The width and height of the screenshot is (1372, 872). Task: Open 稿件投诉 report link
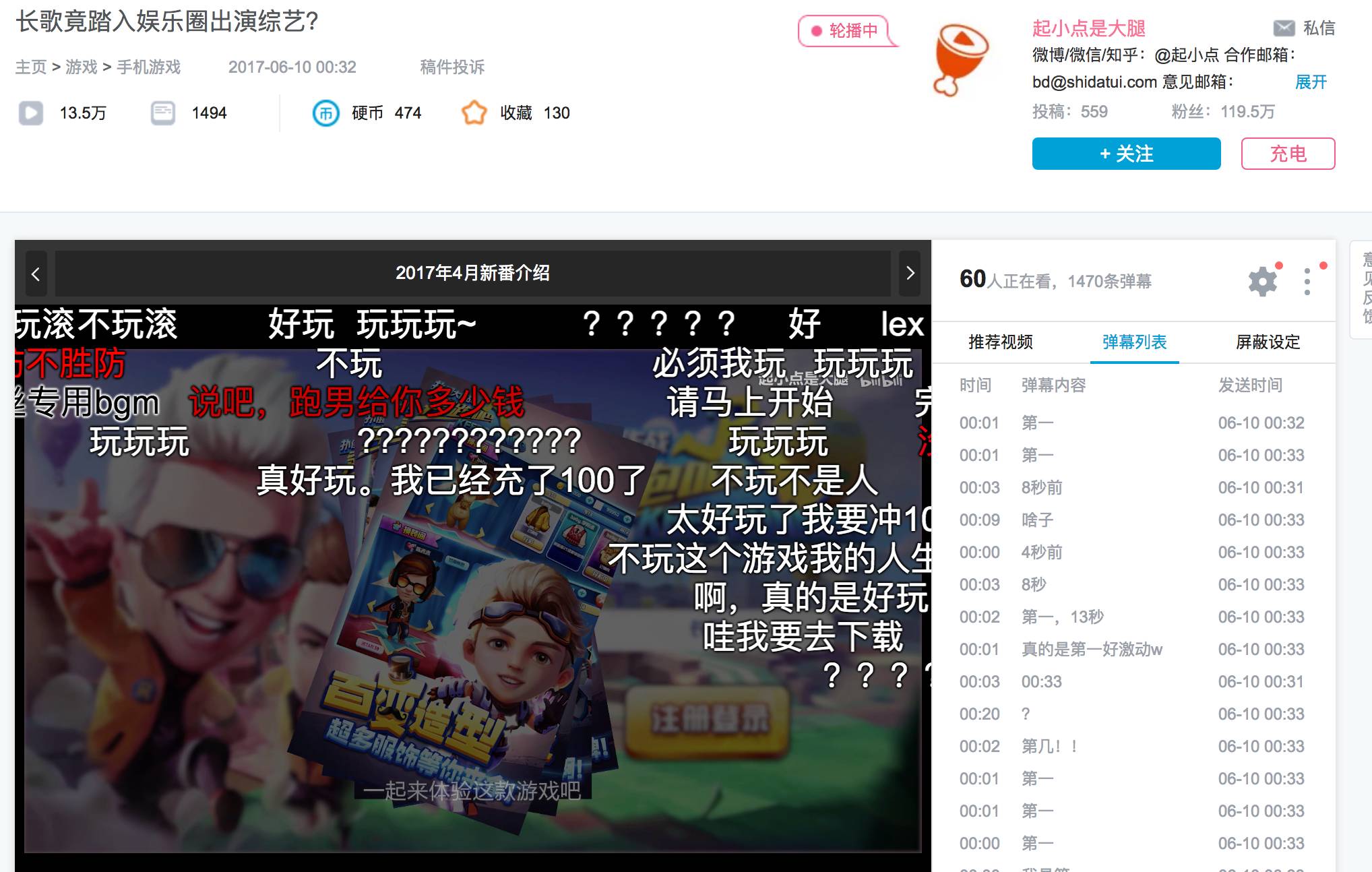pos(452,67)
